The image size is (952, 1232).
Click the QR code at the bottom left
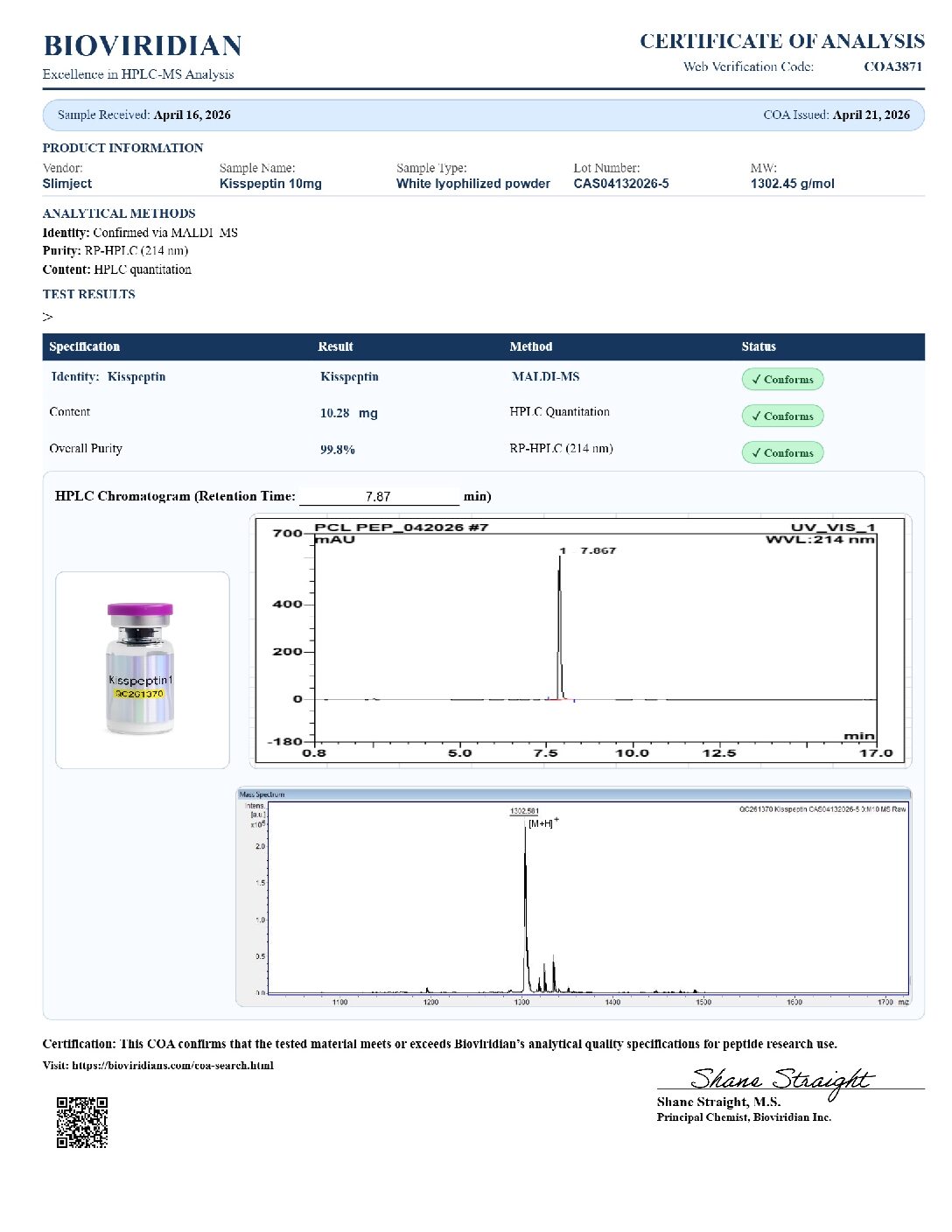(82, 1122)
